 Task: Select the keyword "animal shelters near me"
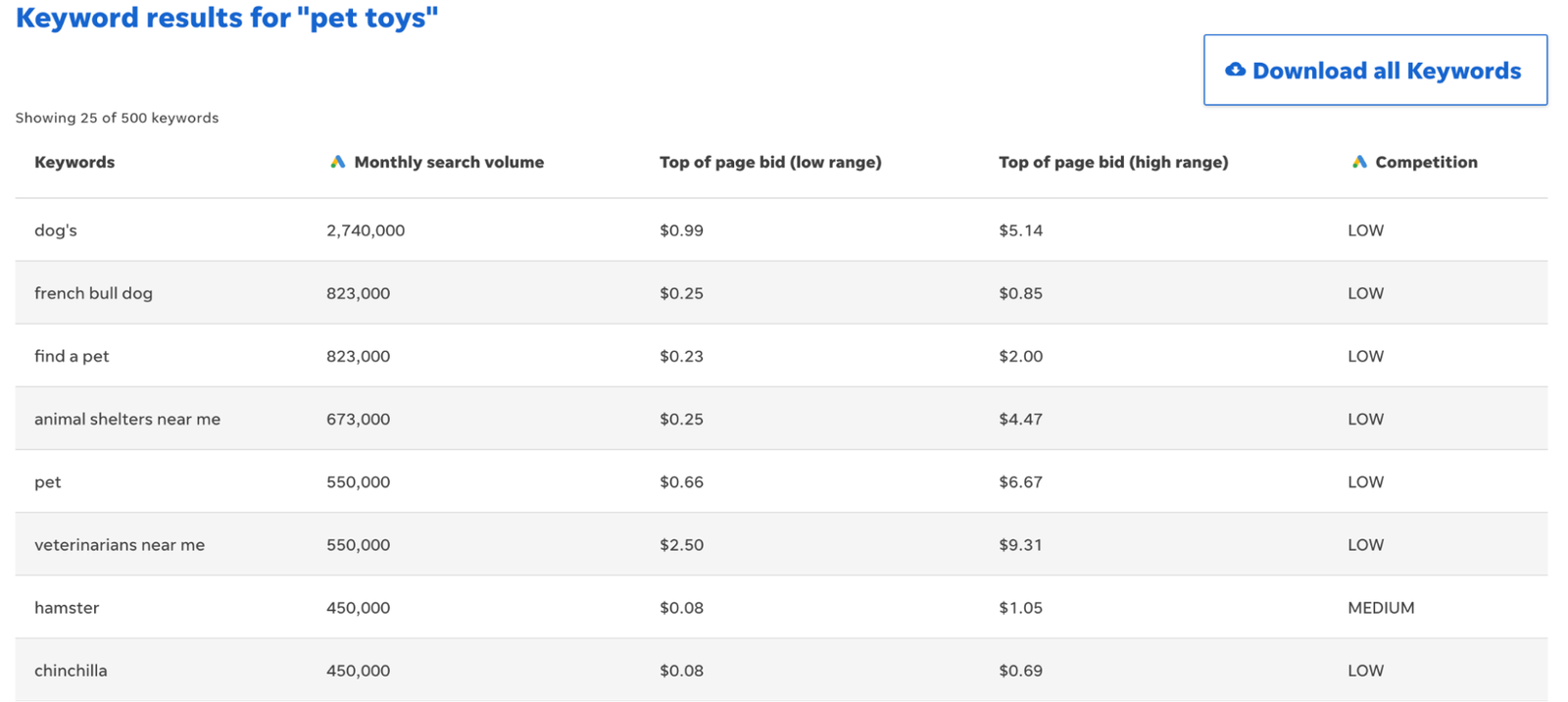tap(127, 419)
